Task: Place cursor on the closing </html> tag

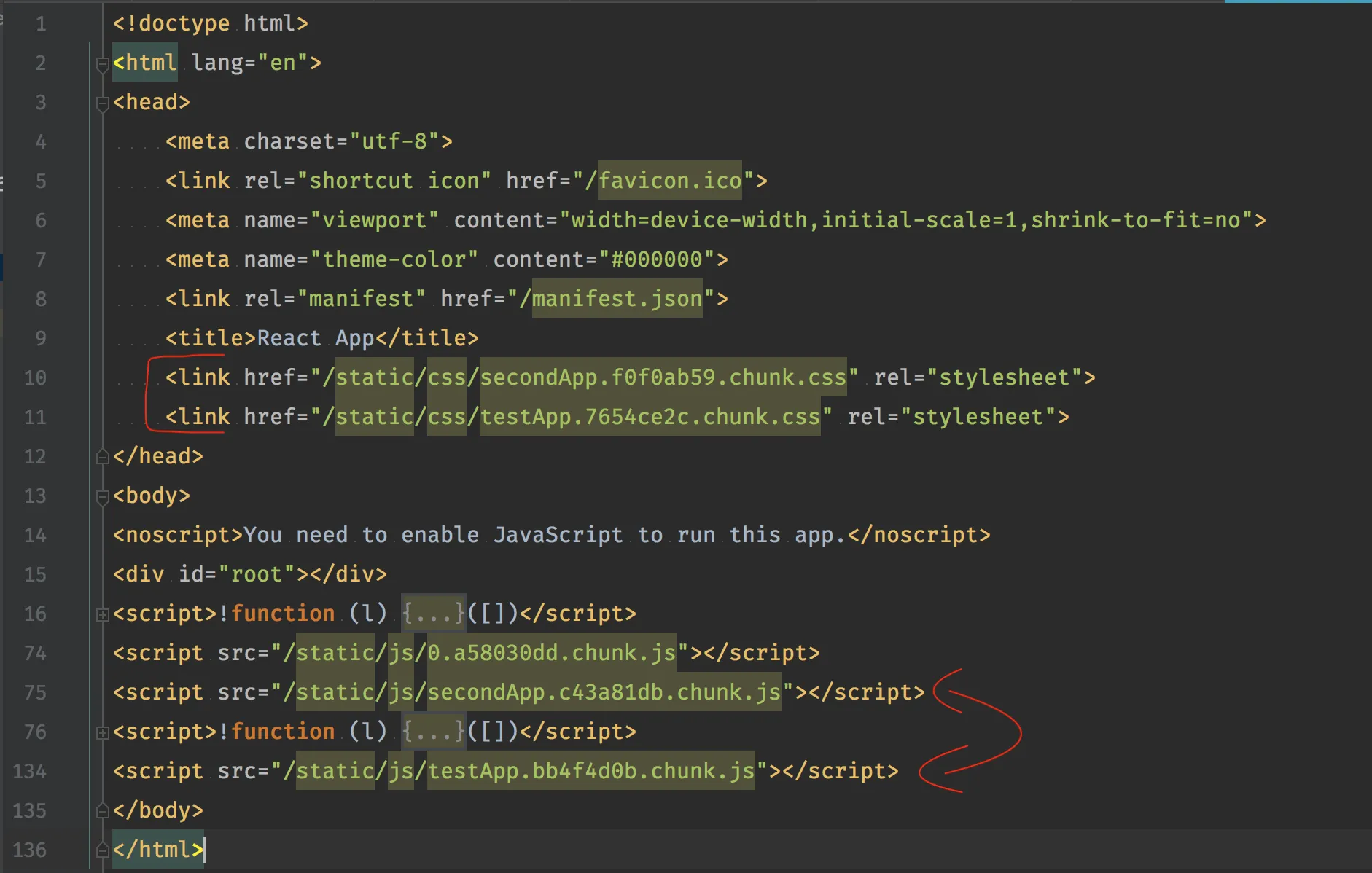Action: (x=158, y=850)
